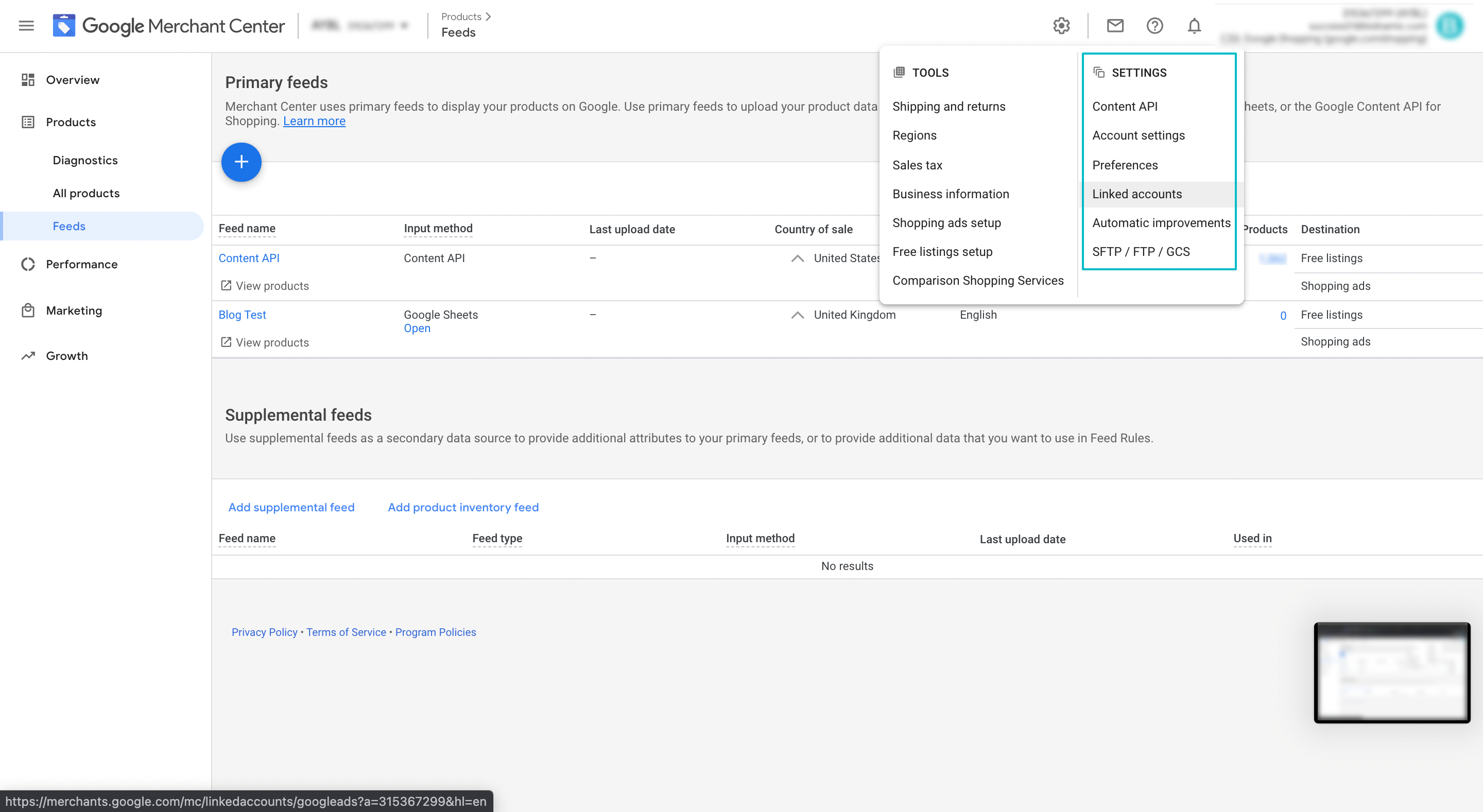Open Terms of Service link
This screenshot has height=812, width=1483.
(346, 632)
